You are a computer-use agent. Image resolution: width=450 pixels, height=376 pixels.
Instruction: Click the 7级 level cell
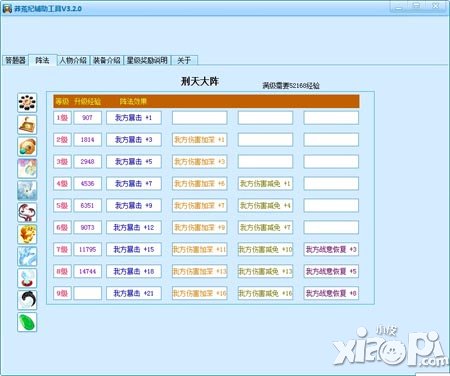tap(62, 249)
